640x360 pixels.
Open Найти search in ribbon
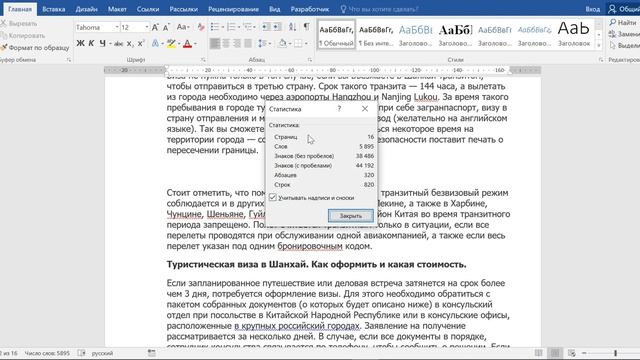tap(623, 22)
